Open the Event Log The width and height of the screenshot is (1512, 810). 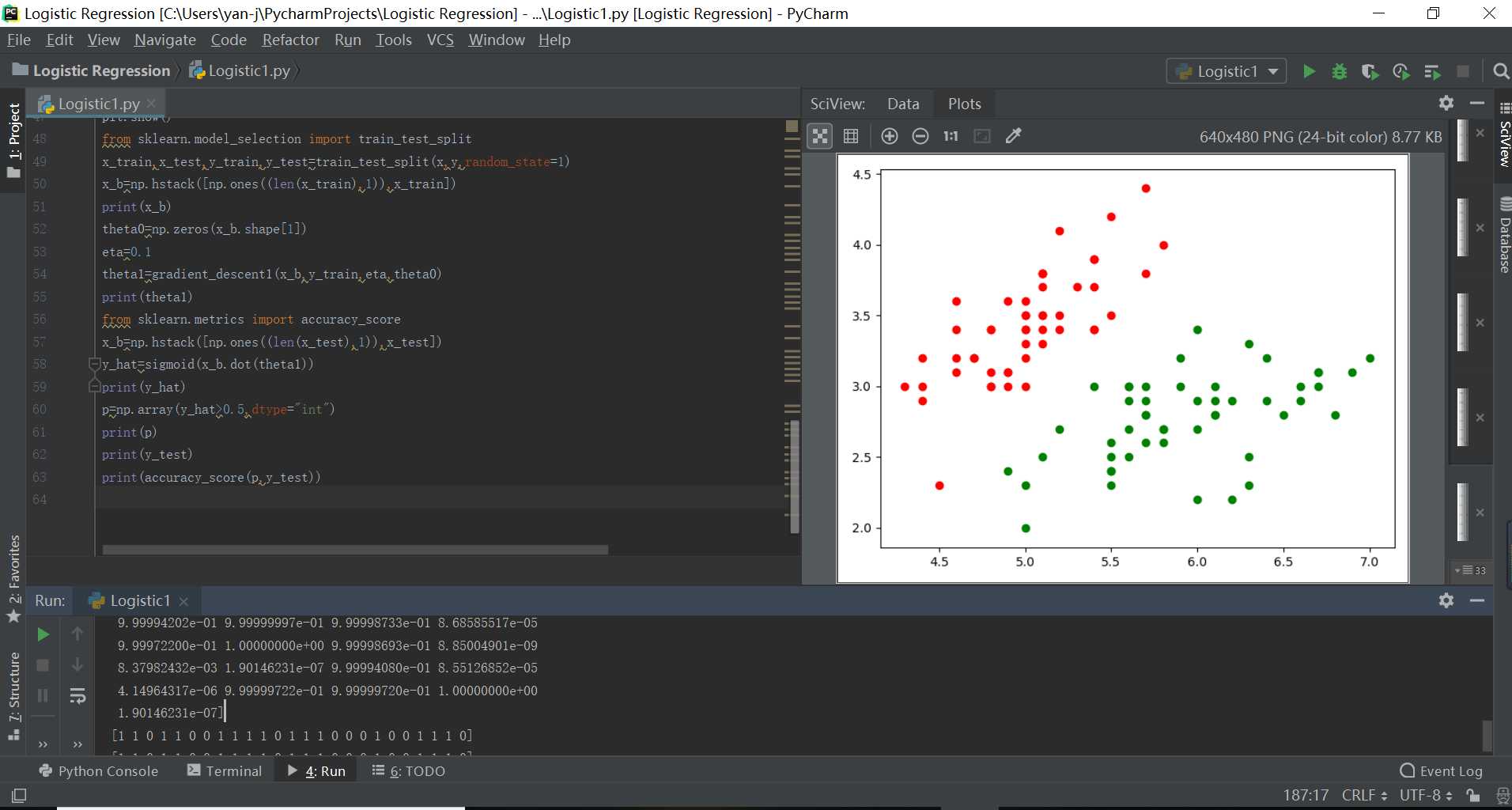(1441, 770)
